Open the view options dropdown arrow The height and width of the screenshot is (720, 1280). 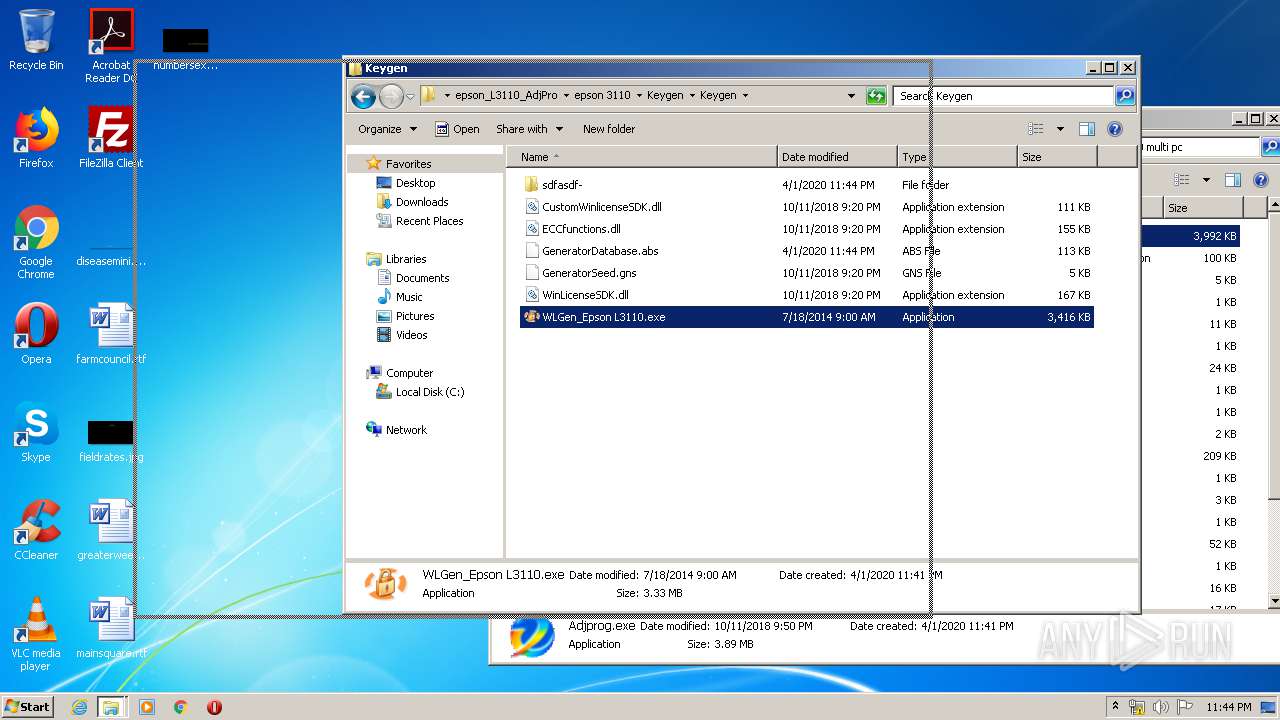pyautogui.click(x=1060, y=129)
